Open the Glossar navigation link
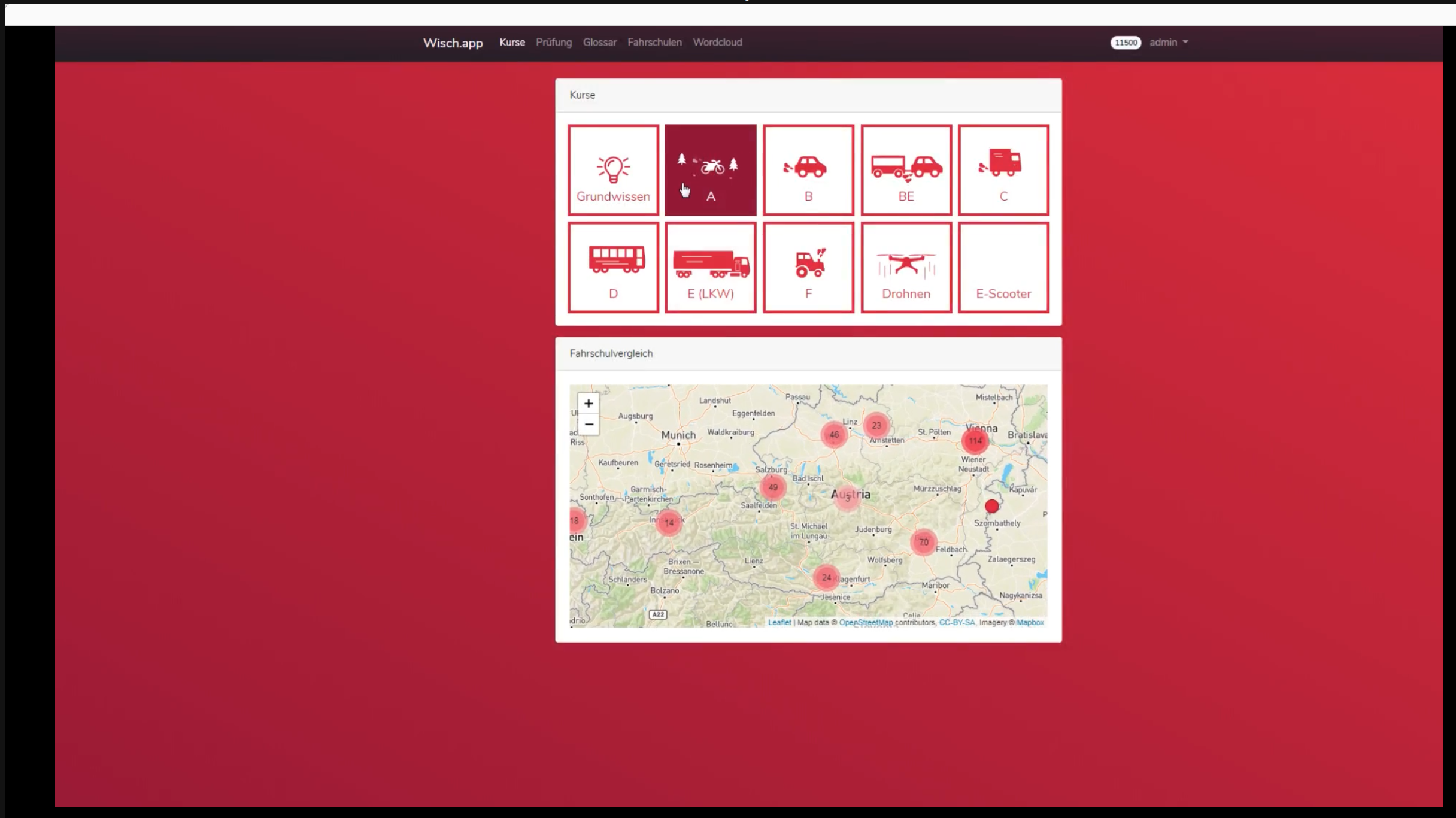 point(599,43)
